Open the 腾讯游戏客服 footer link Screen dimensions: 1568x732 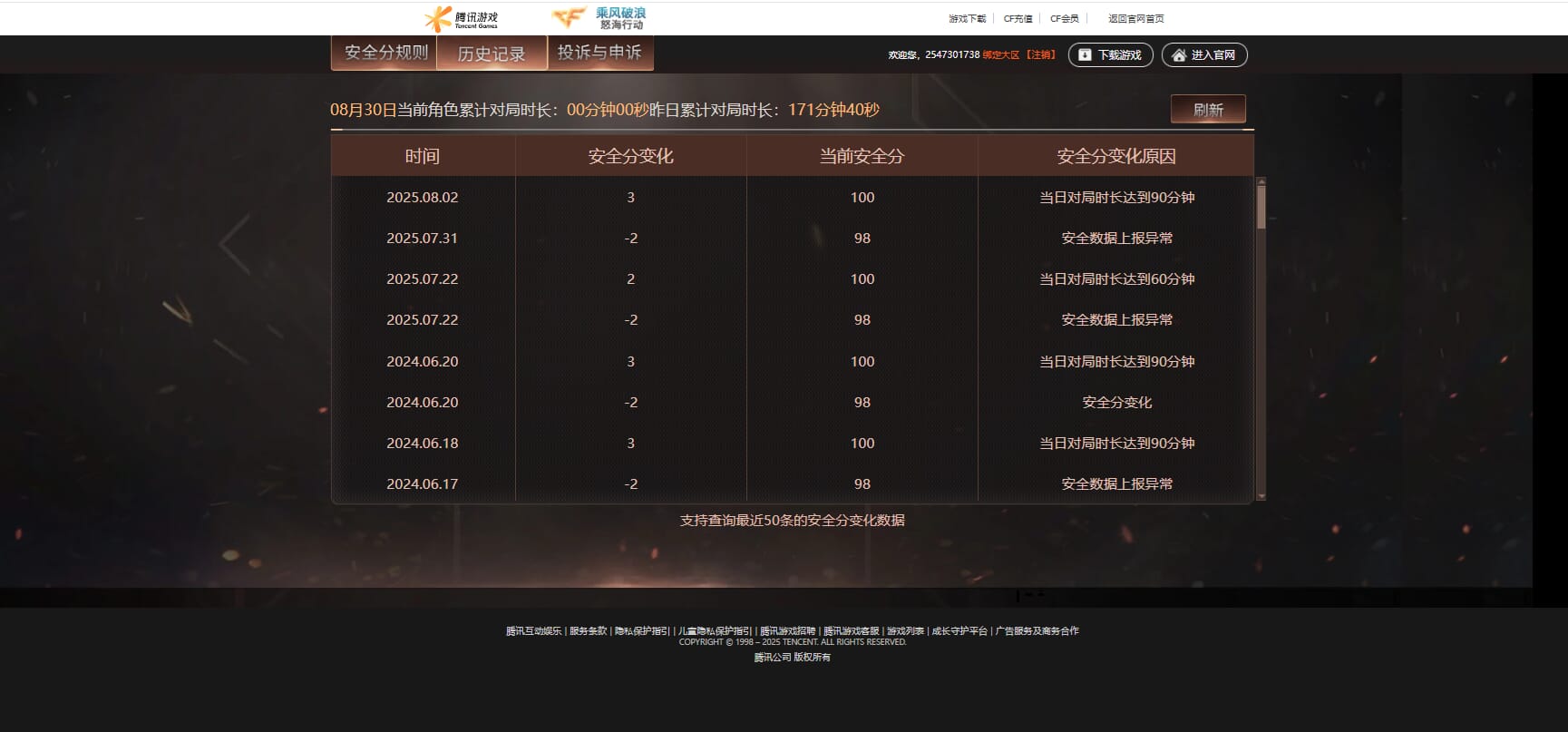point(852,631)
